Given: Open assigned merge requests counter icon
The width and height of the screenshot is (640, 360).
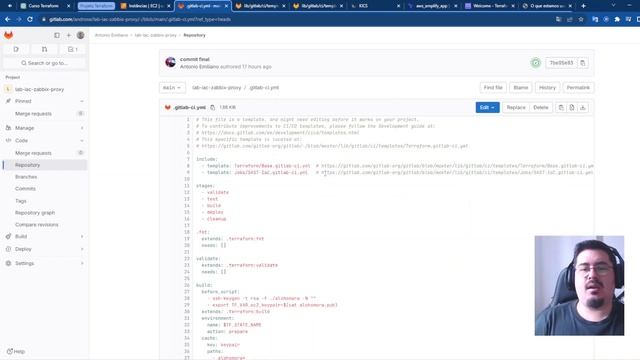Looking at the screenshot, I should pyautogui.click(x=44, y=49).
